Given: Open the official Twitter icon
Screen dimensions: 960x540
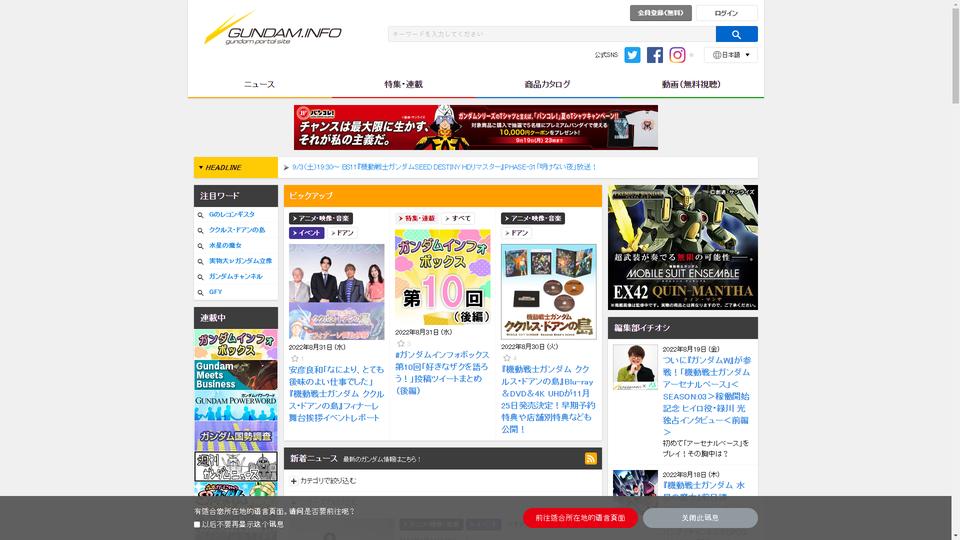Looking at the screenshot, I should pos(632,55).
